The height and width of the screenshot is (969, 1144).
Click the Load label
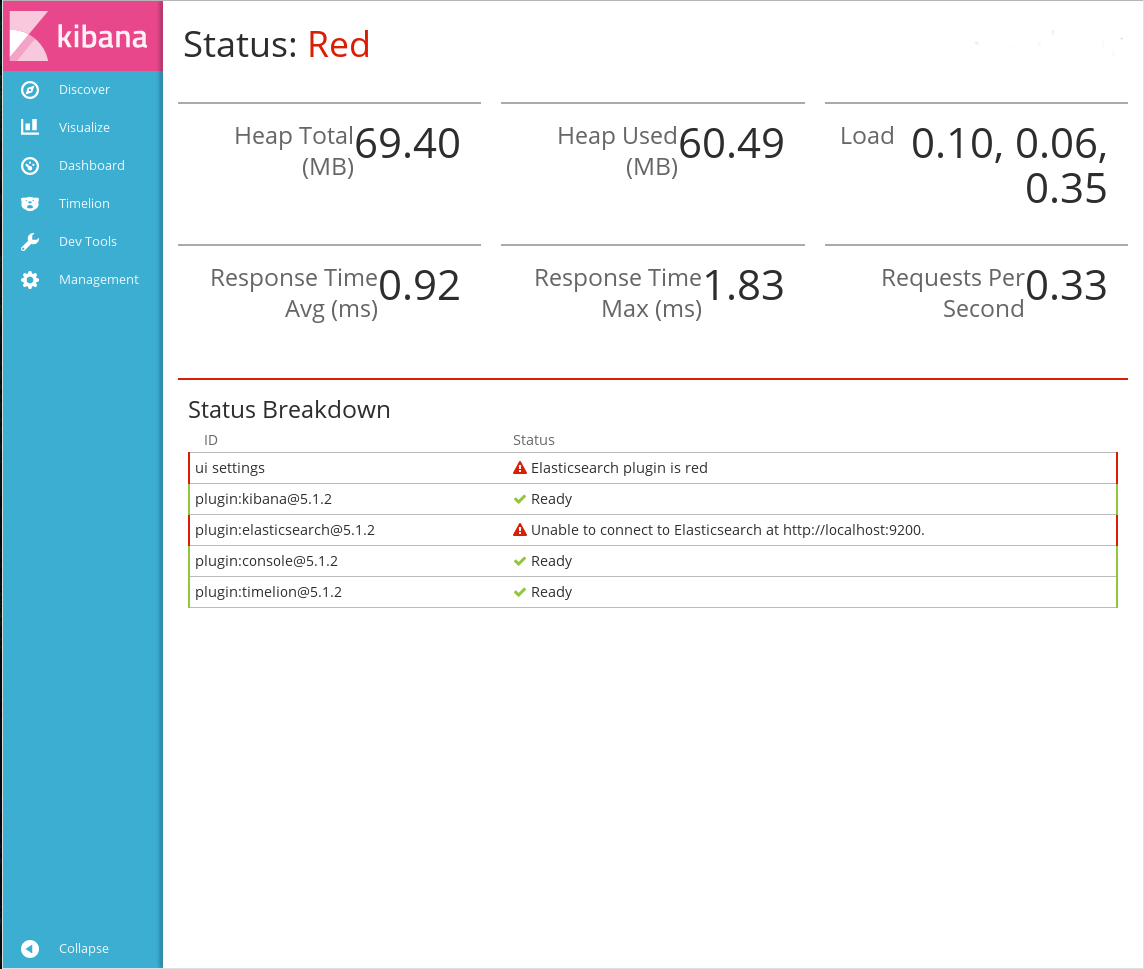coord(867,136)
